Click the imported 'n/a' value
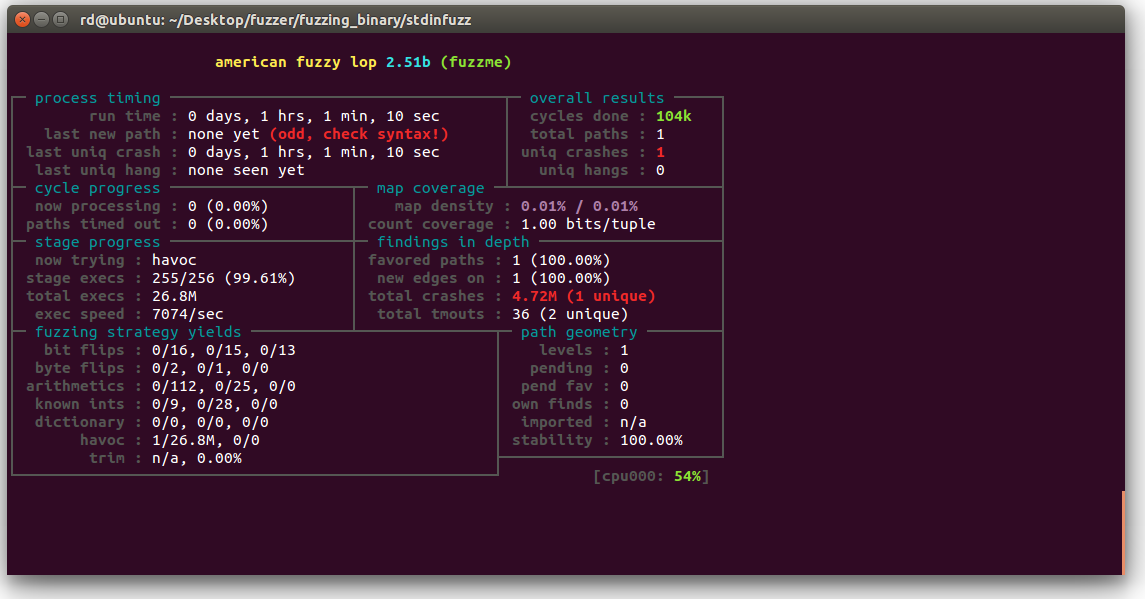Screen dimensions: 1145x599 click(633, 422)
